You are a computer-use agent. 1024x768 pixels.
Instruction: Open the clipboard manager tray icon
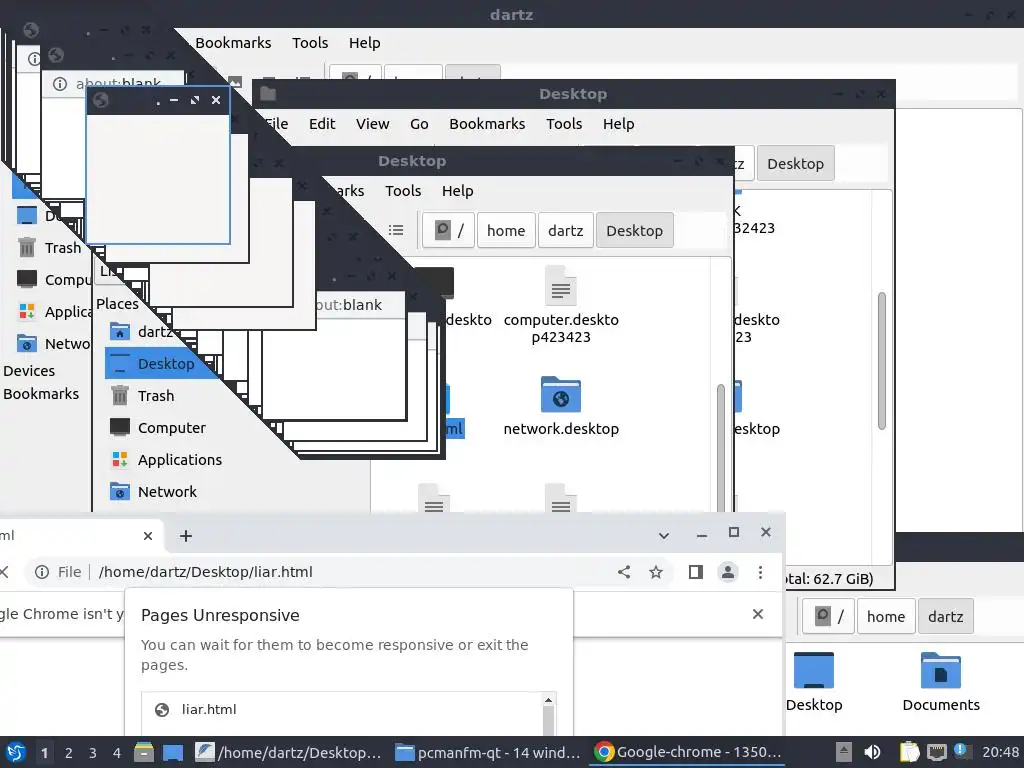point(910,752)
